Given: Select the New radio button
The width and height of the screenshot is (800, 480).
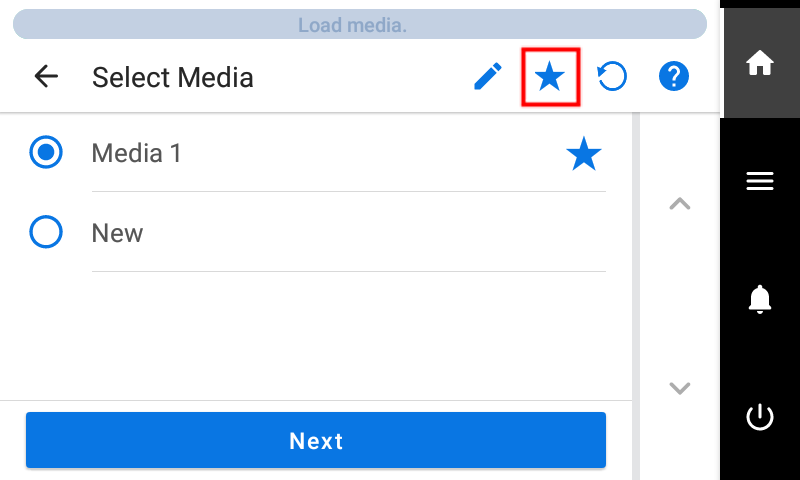Looking at the screenshot, I should pyautogui.click(x=46, y=233).
